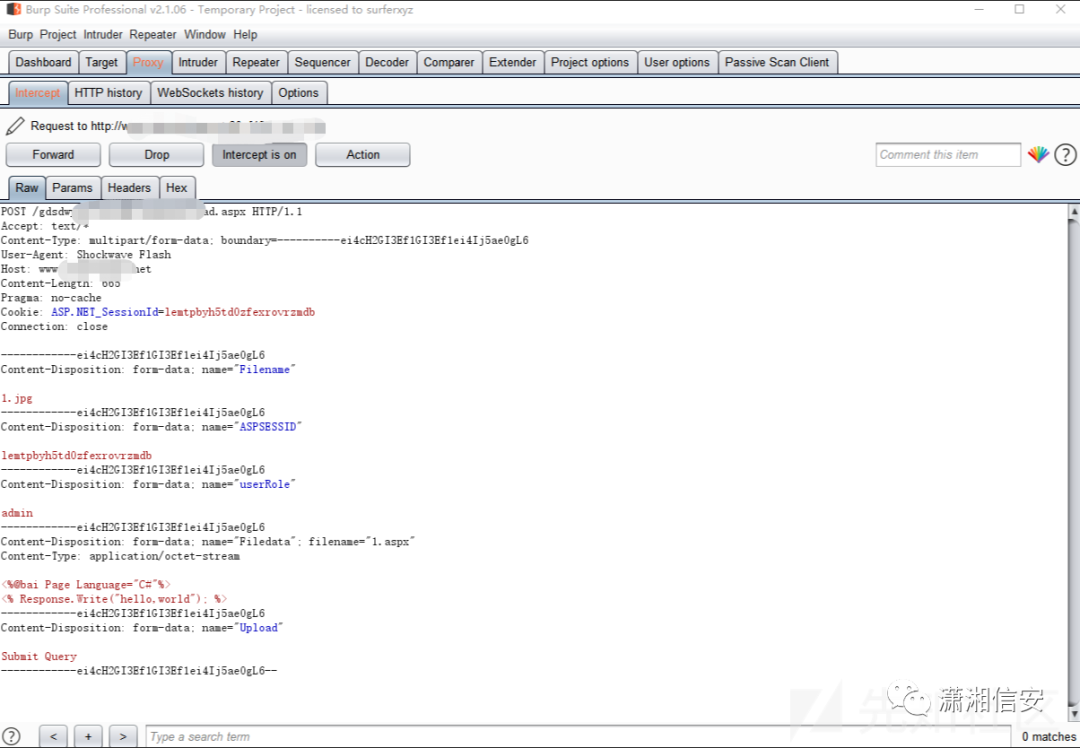This screenshot has height=748, width=1080.
Task: Click the next match arrow button
Action: [123, 736]
